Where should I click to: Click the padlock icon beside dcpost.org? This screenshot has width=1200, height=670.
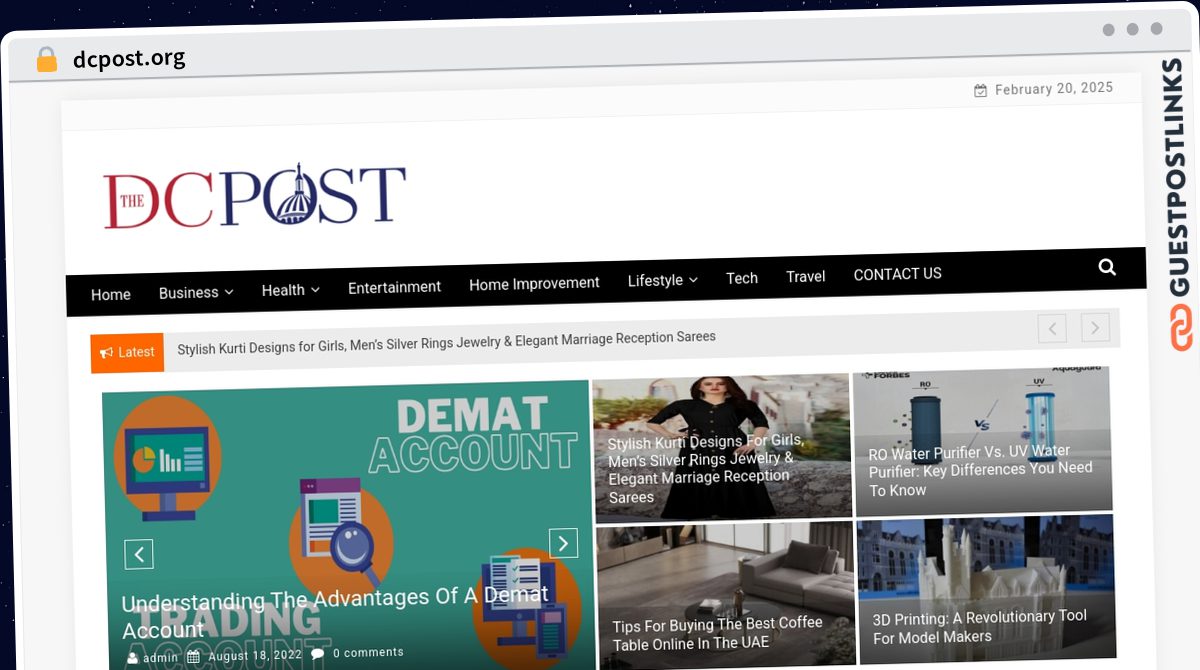point(46,60)
